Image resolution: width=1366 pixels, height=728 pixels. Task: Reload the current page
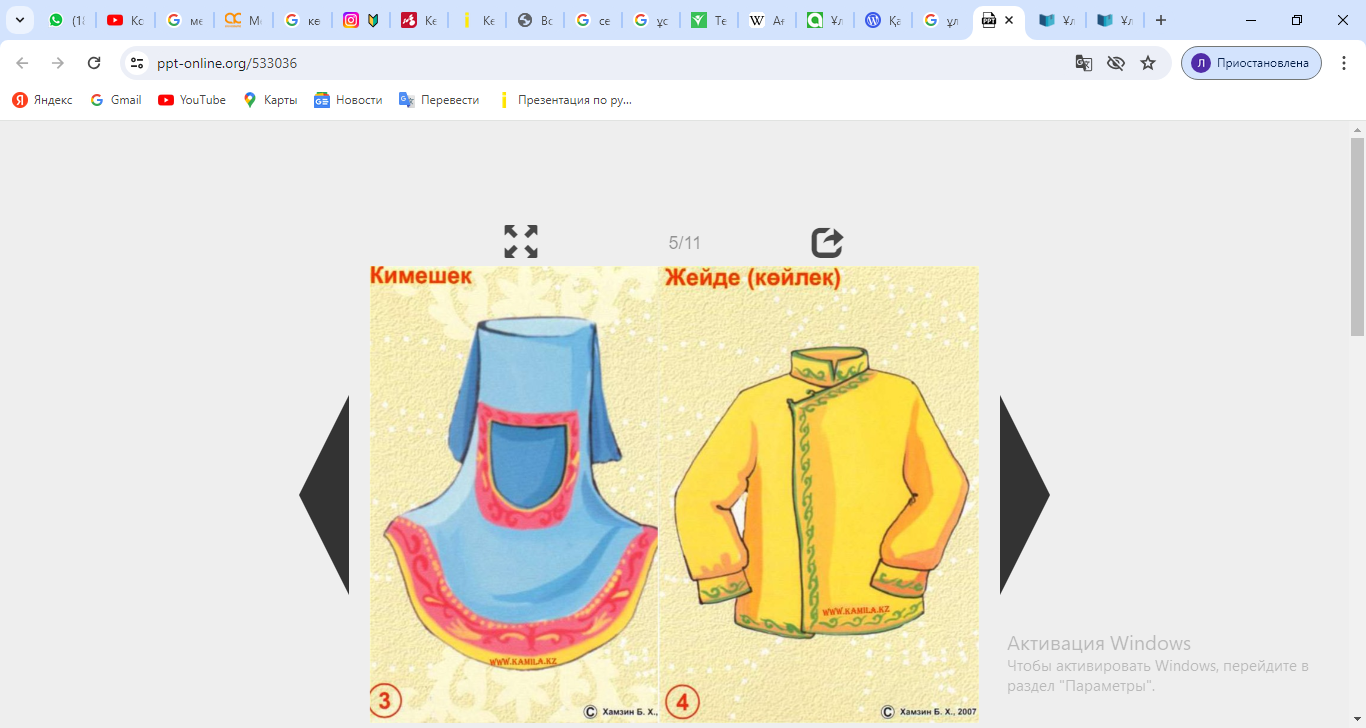(x=94, y=63)
